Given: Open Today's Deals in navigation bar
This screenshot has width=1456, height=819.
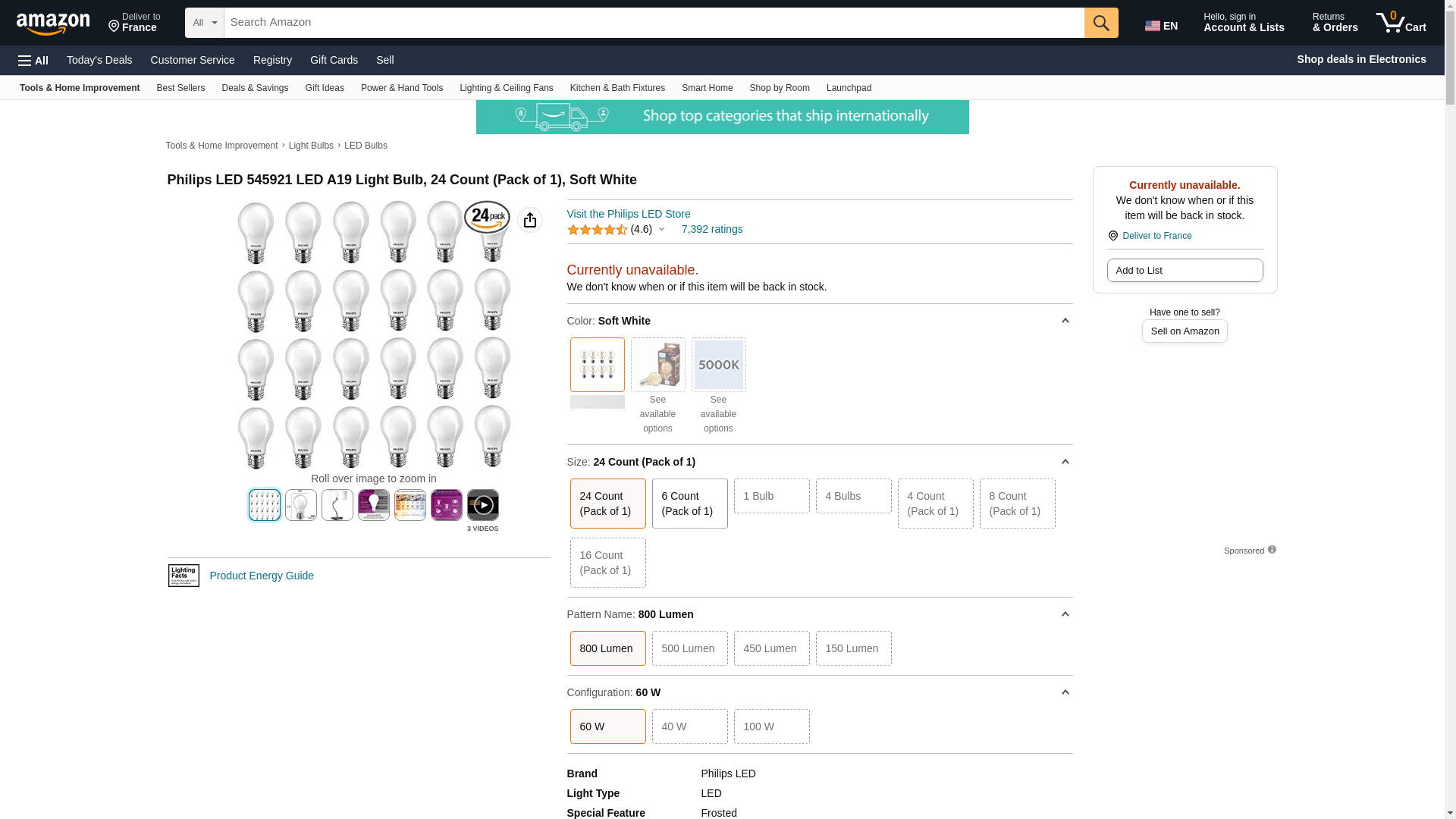Looking at the screenshot, I should (99, 60).
